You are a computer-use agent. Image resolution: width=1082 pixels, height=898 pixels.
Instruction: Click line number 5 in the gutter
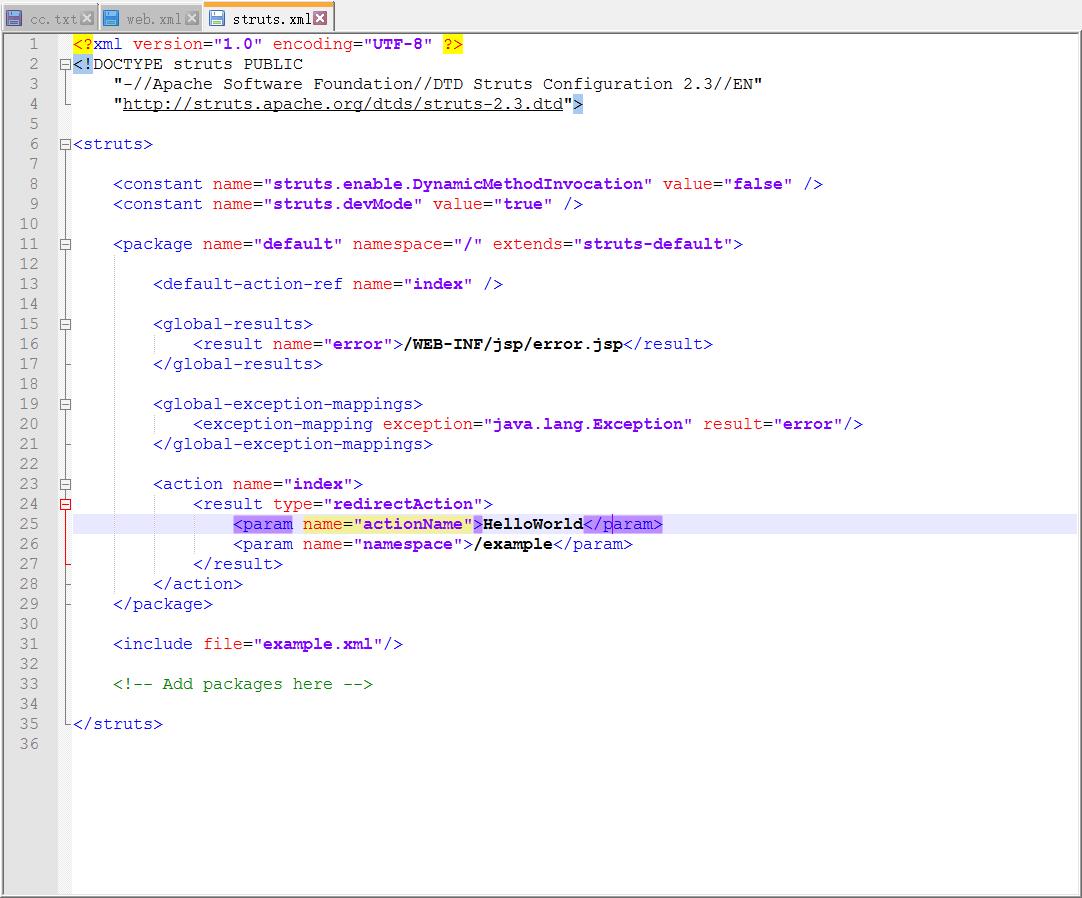(33, 124)
